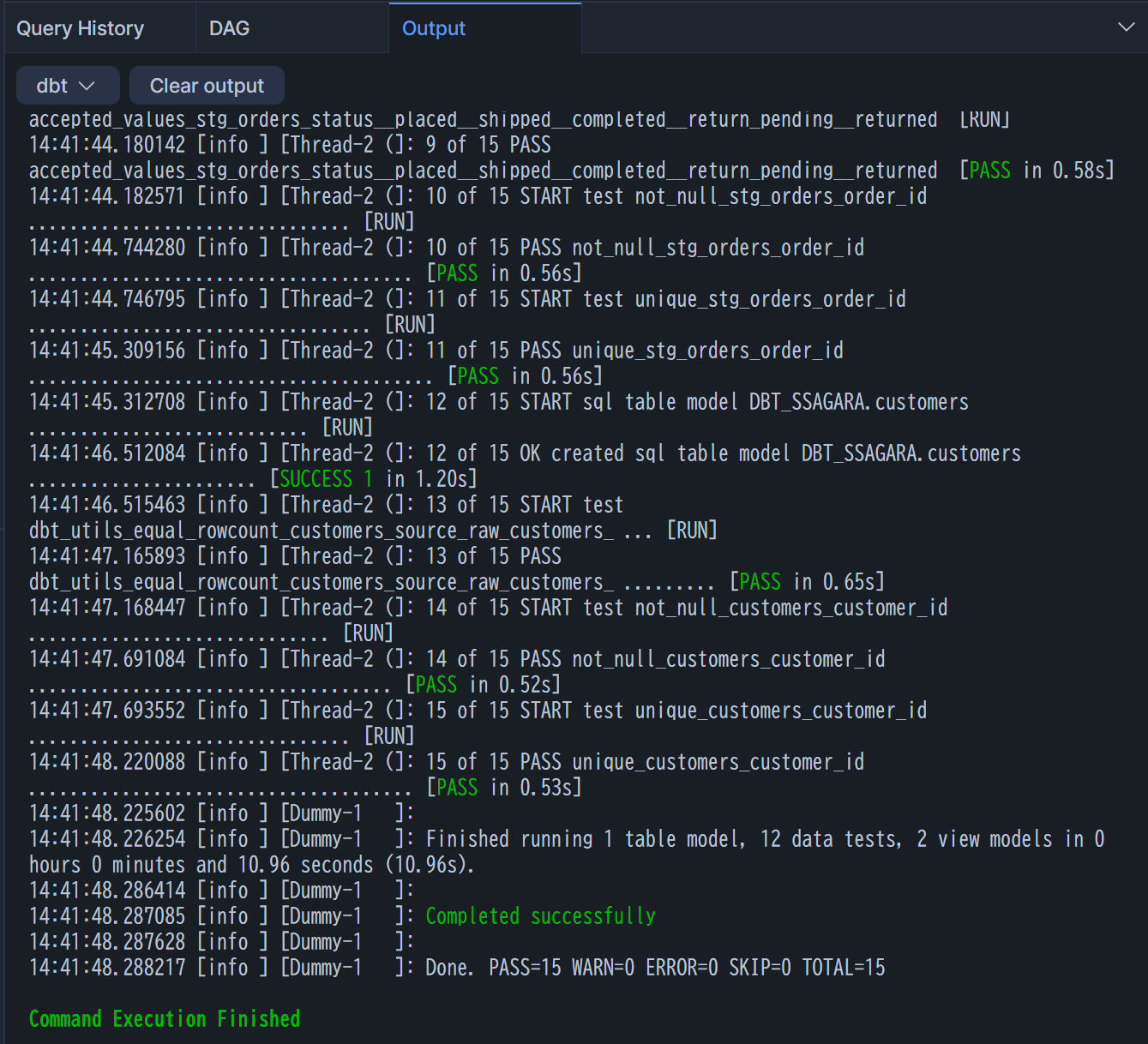Screen dimensions: 1148x1044
Task: Click the 'PASS in 0.52s' result
Action: pyautogui.click(x=484, y=685)
